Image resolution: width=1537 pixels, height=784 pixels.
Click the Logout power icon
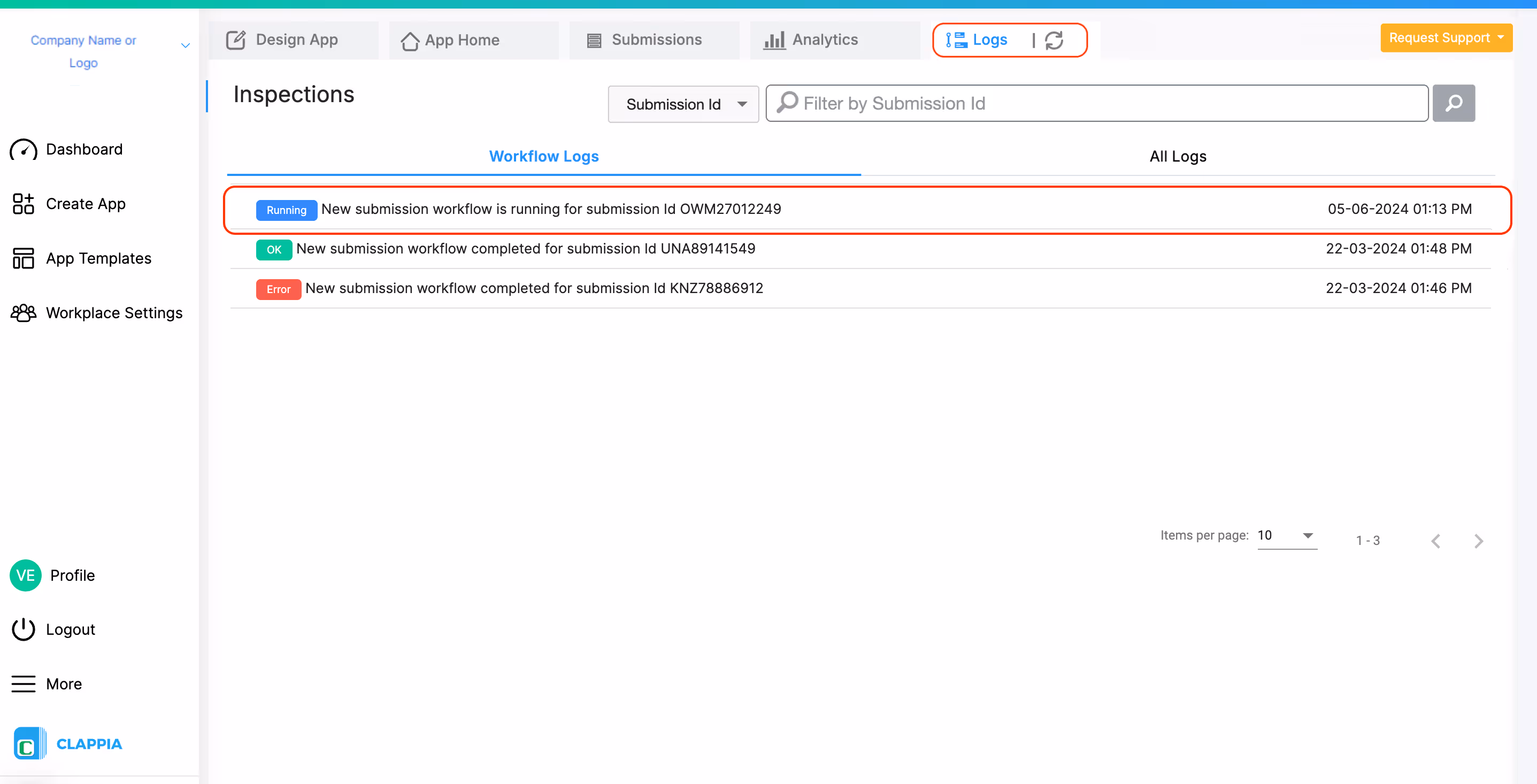24,629
